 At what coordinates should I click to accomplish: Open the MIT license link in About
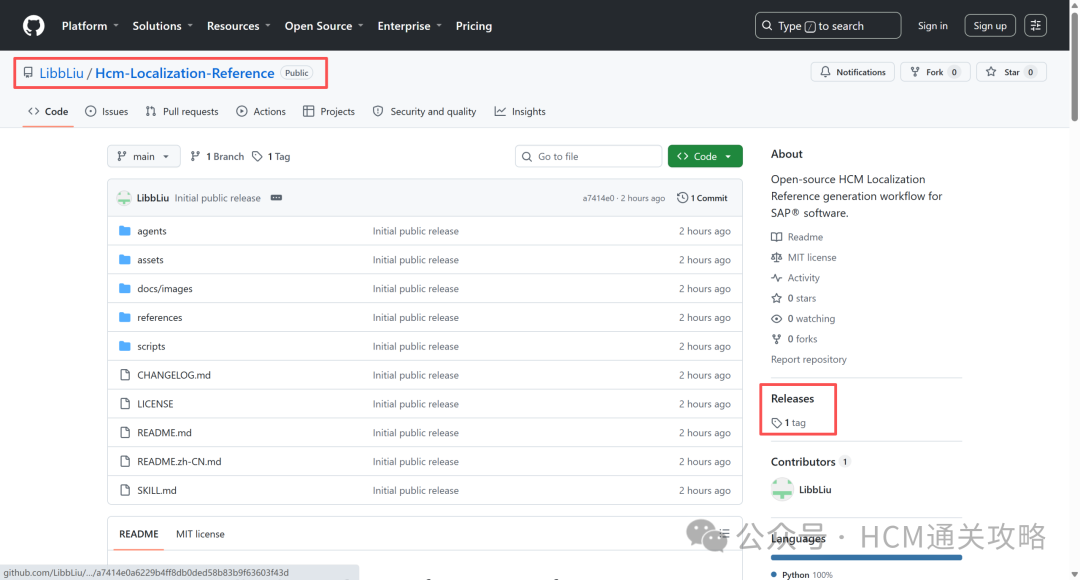(x=804, y=258)
